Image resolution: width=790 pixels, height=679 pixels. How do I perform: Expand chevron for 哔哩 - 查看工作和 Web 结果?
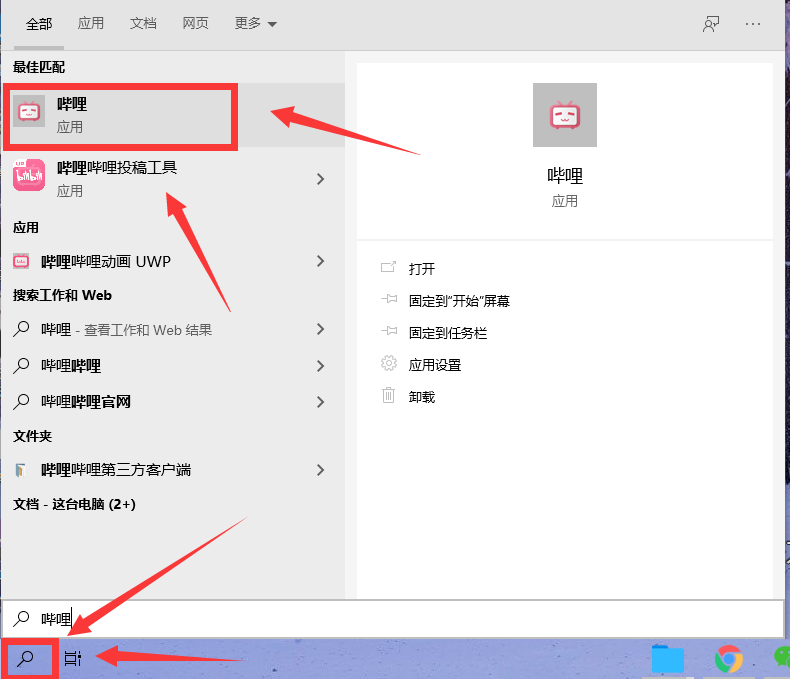click(x=320, y=329)
